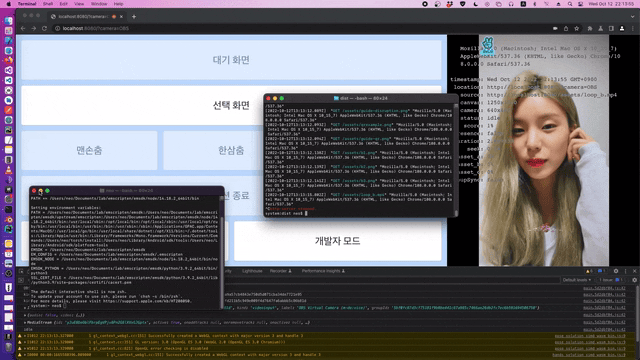This screenshot has width=640, height=360.
Task: Open console settings gear icon
Action: point(634,280)
